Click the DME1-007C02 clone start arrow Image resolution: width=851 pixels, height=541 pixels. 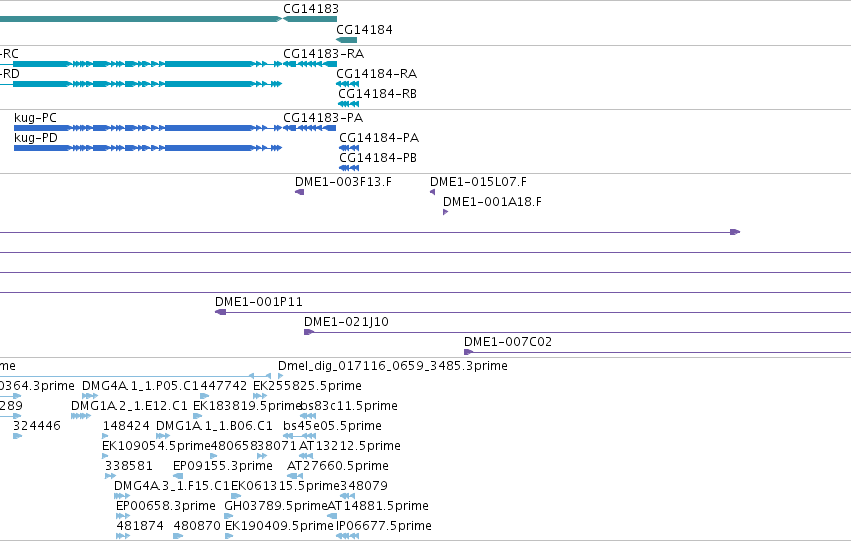469,352
